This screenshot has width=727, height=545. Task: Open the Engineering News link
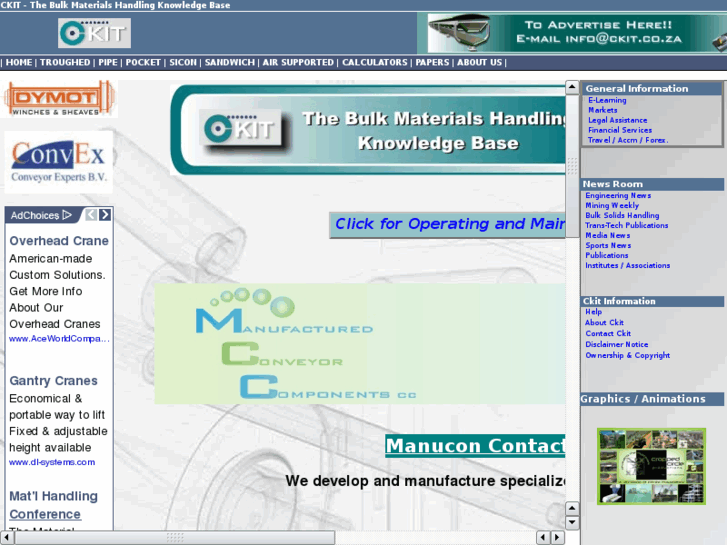(x=618, y=196)
